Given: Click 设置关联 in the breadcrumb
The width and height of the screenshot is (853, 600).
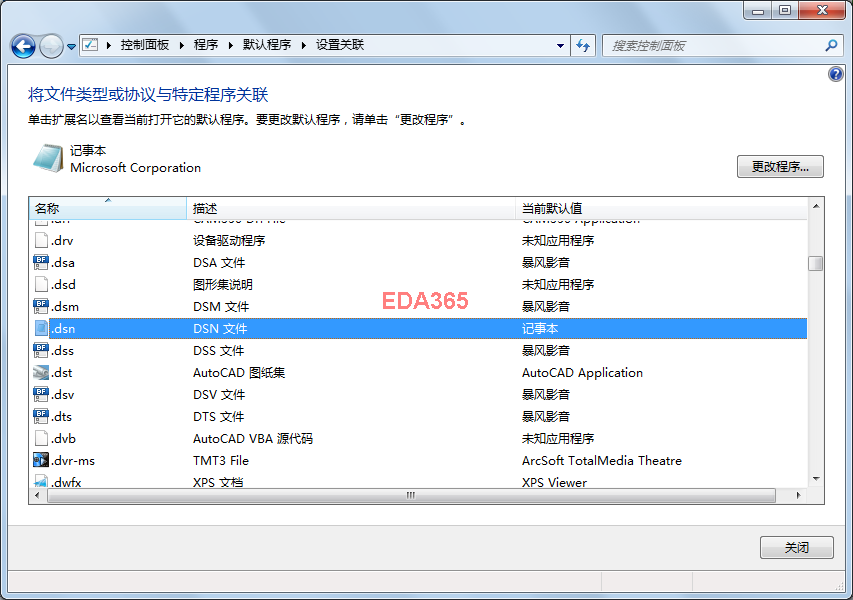Looking at the screenshot, I should tap(340, 45).
